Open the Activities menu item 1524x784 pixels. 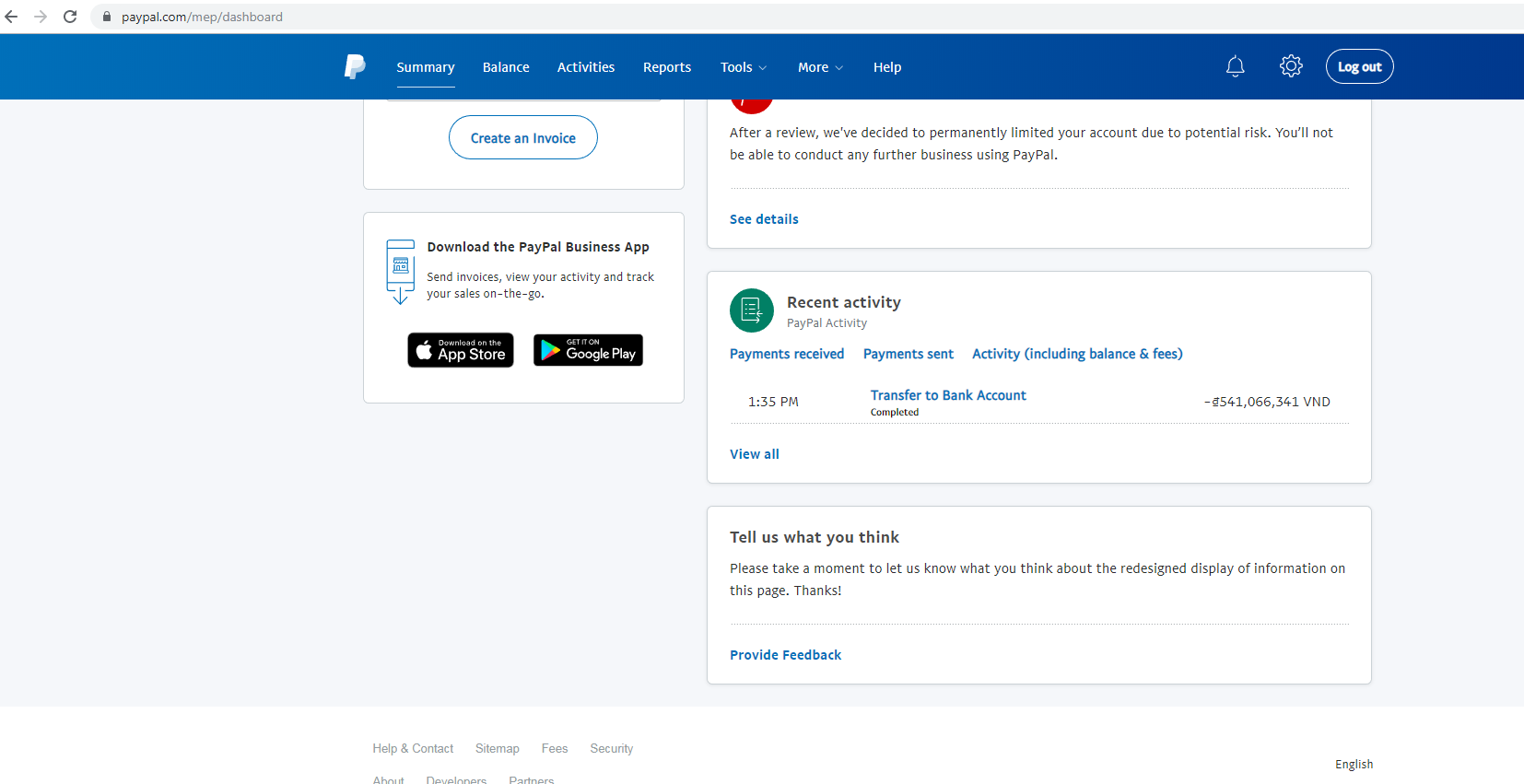click(585, 67)
